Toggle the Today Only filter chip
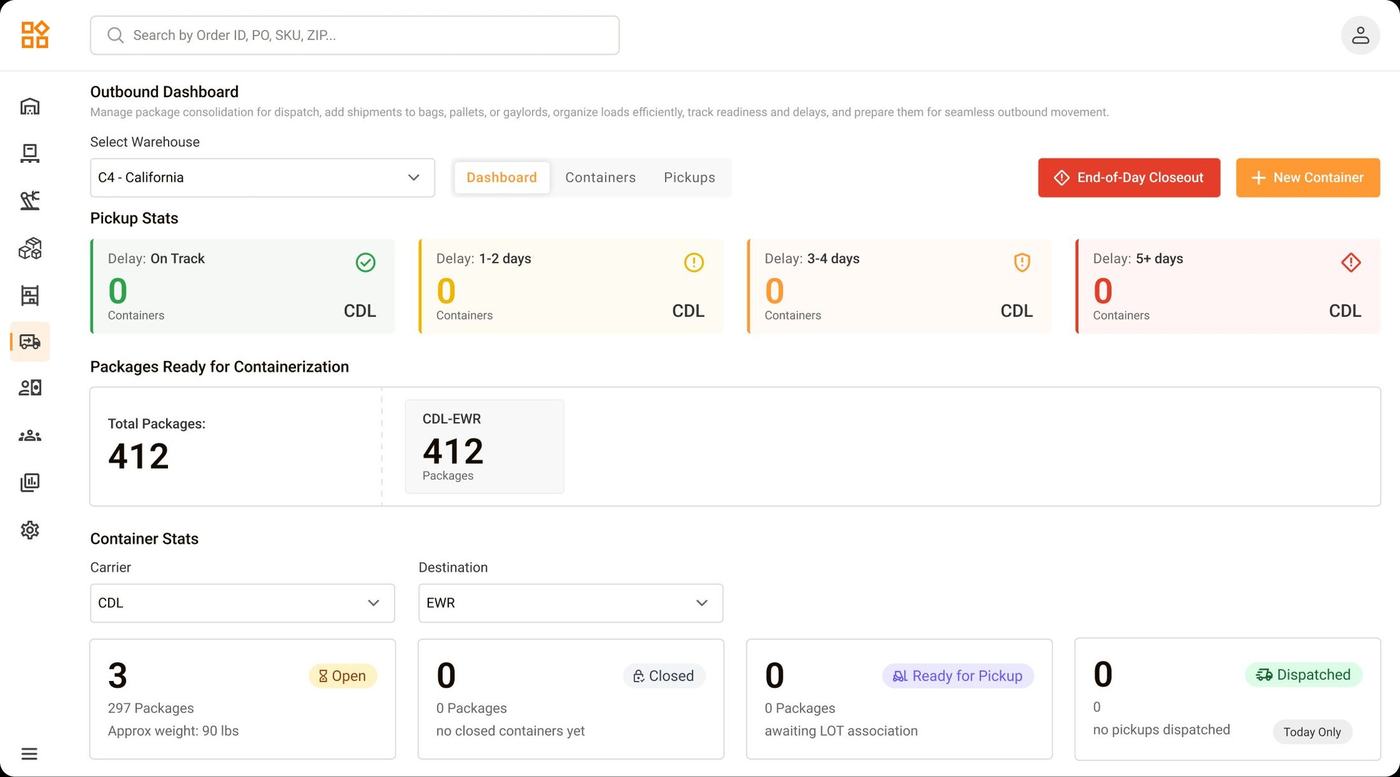The image size is (1400, 777). (x=1312, y=732)
